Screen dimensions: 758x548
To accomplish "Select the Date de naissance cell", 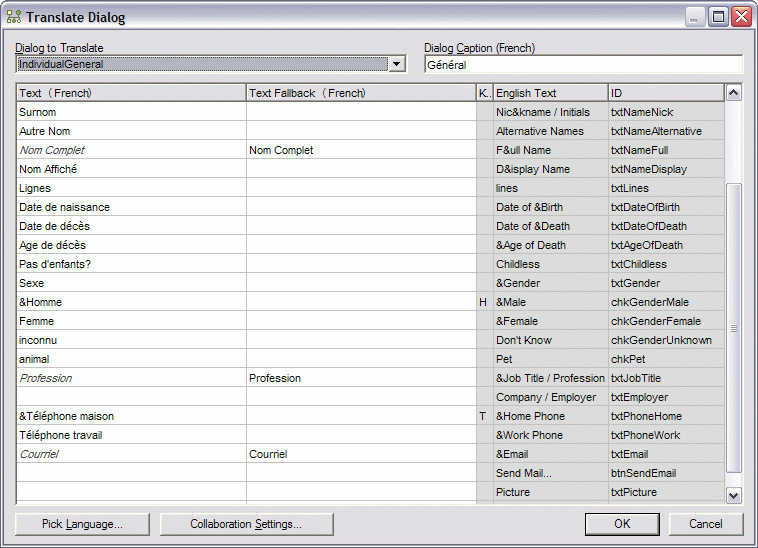I will coord(131,207).
